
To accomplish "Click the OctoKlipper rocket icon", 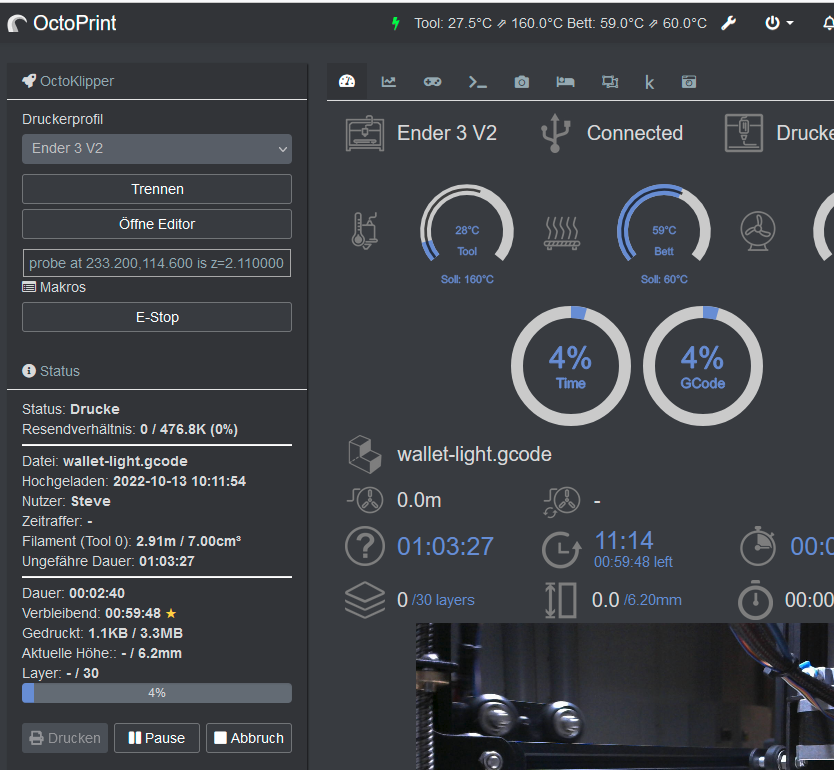I will pos(29,81).
